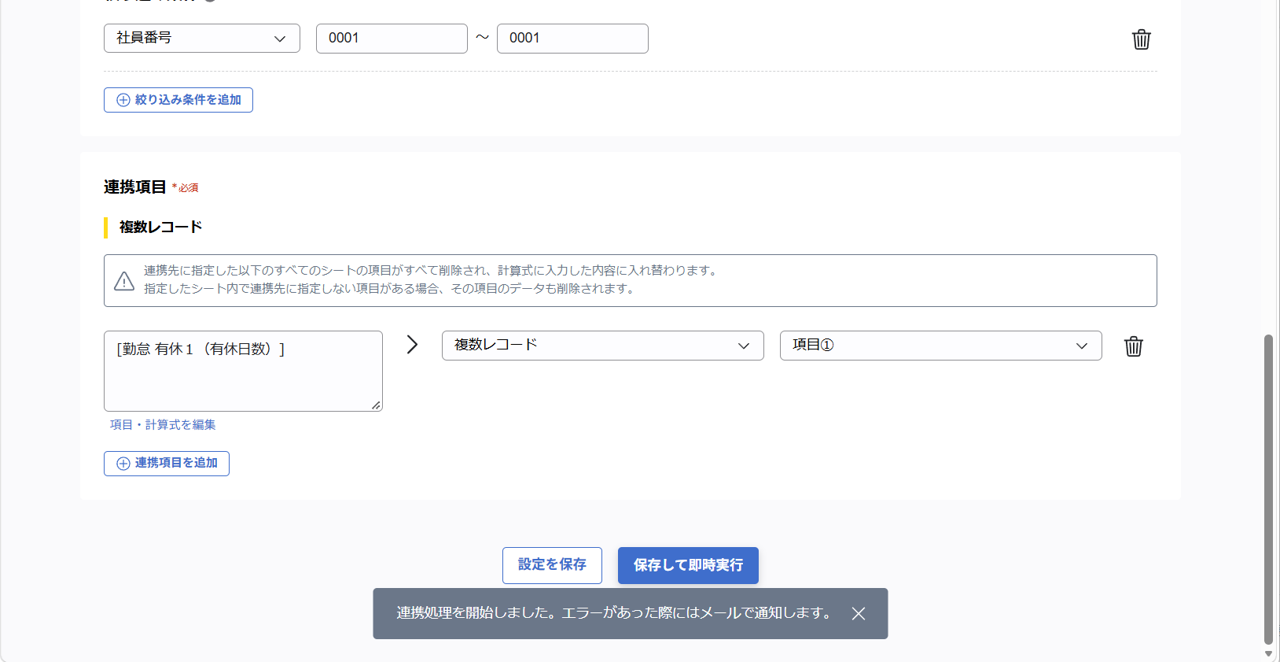
Task: Click the arrow icon between formula and destination
Action: [412, 345]
